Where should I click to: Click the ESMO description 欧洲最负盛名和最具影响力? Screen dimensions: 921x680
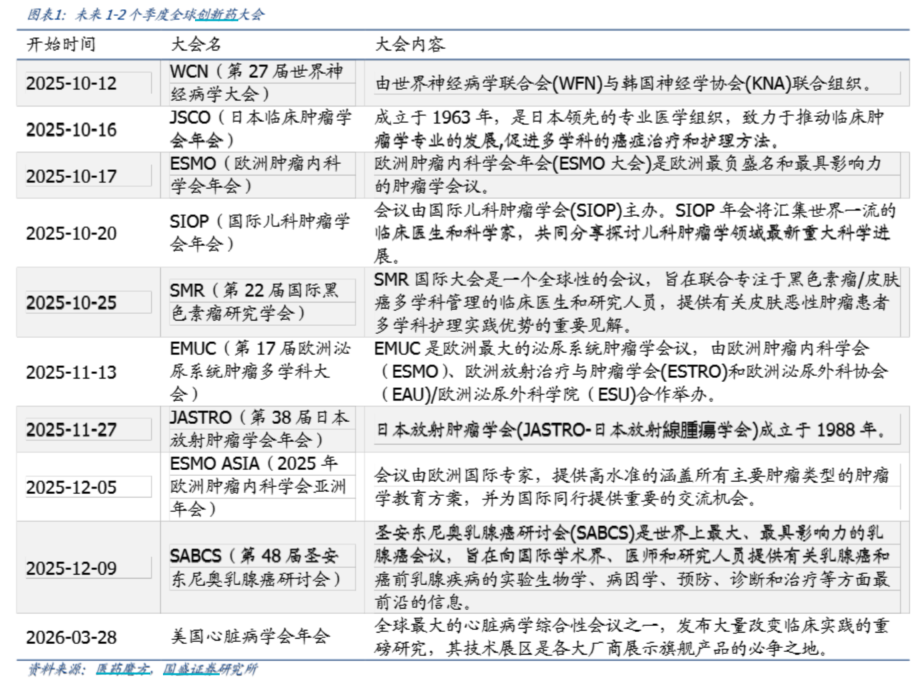(x=628, y=175)
